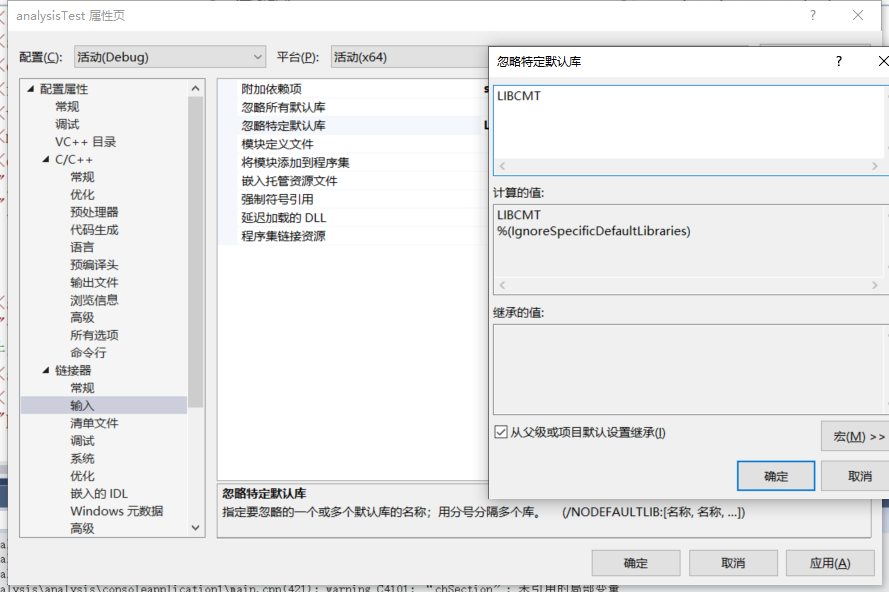Open the 配置 dropdown showing 活动(Debug)

click(258, 57)
